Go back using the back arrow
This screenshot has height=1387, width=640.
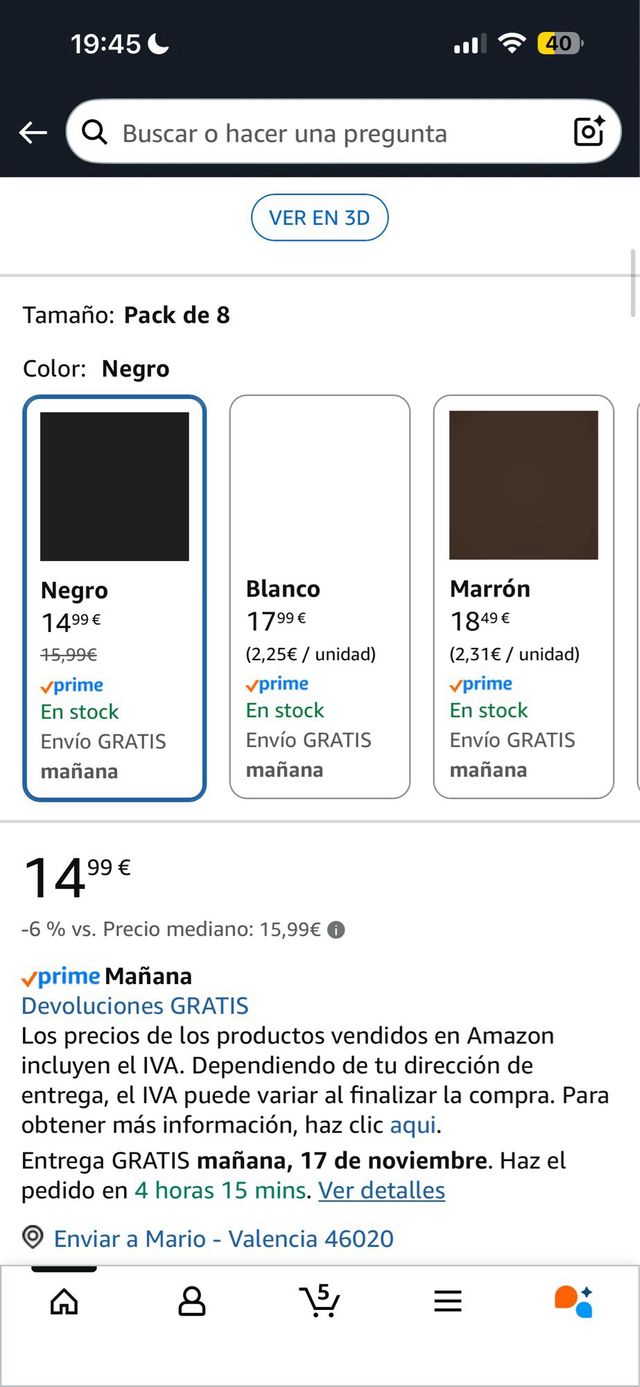[32, 132]
